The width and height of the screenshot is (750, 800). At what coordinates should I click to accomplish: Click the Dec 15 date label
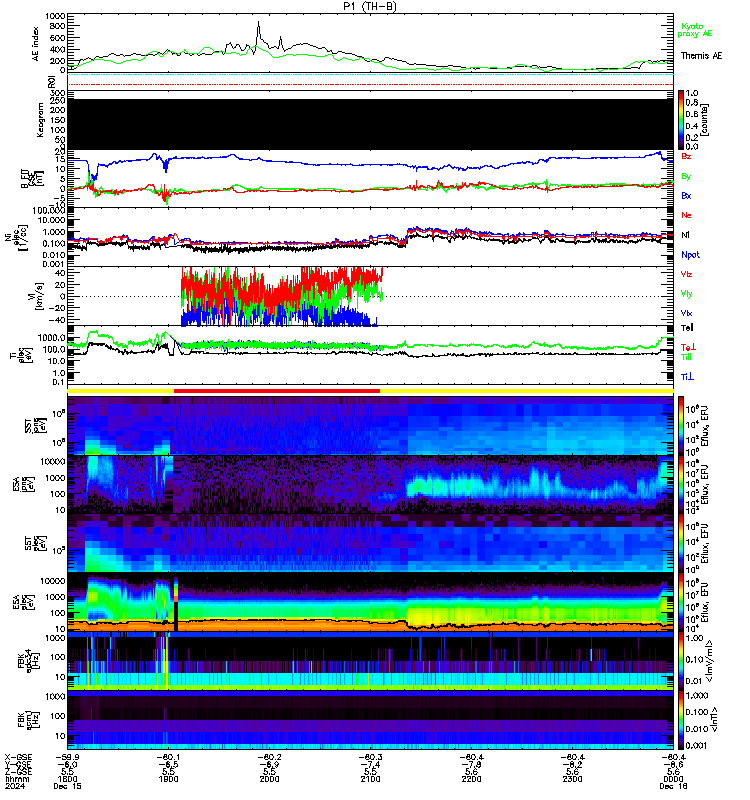coord(67,786)
